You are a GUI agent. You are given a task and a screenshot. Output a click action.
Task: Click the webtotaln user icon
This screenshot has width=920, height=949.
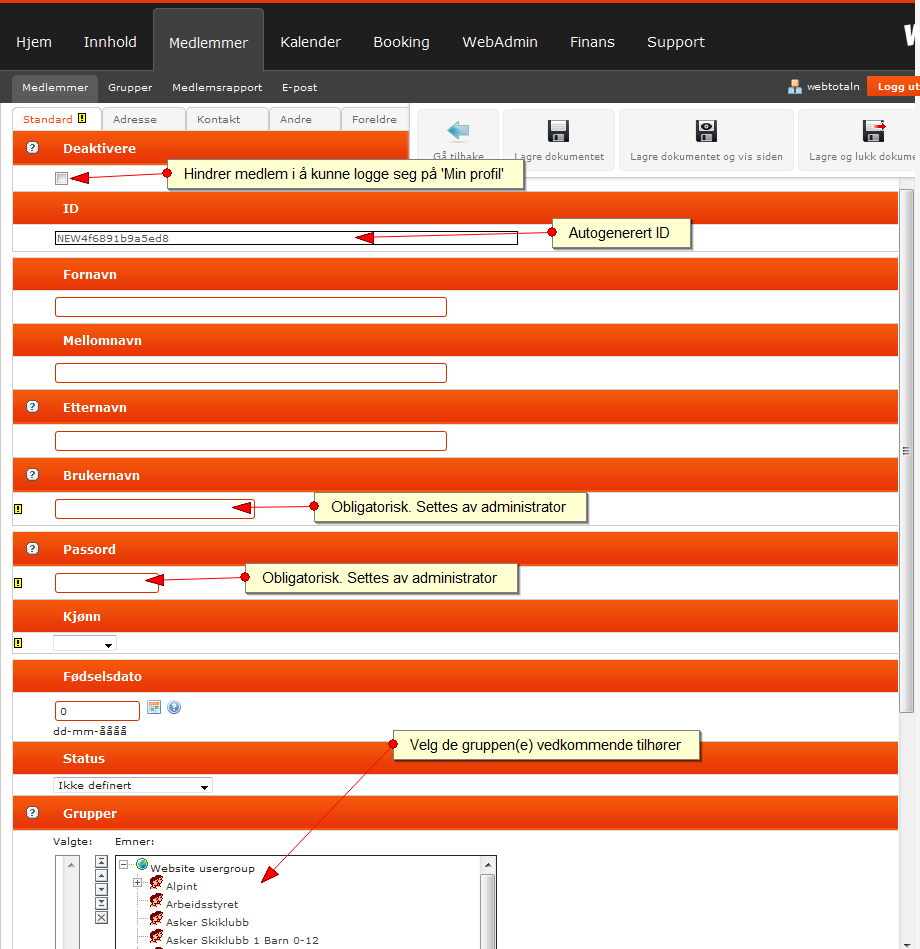[x=794, y=87]
